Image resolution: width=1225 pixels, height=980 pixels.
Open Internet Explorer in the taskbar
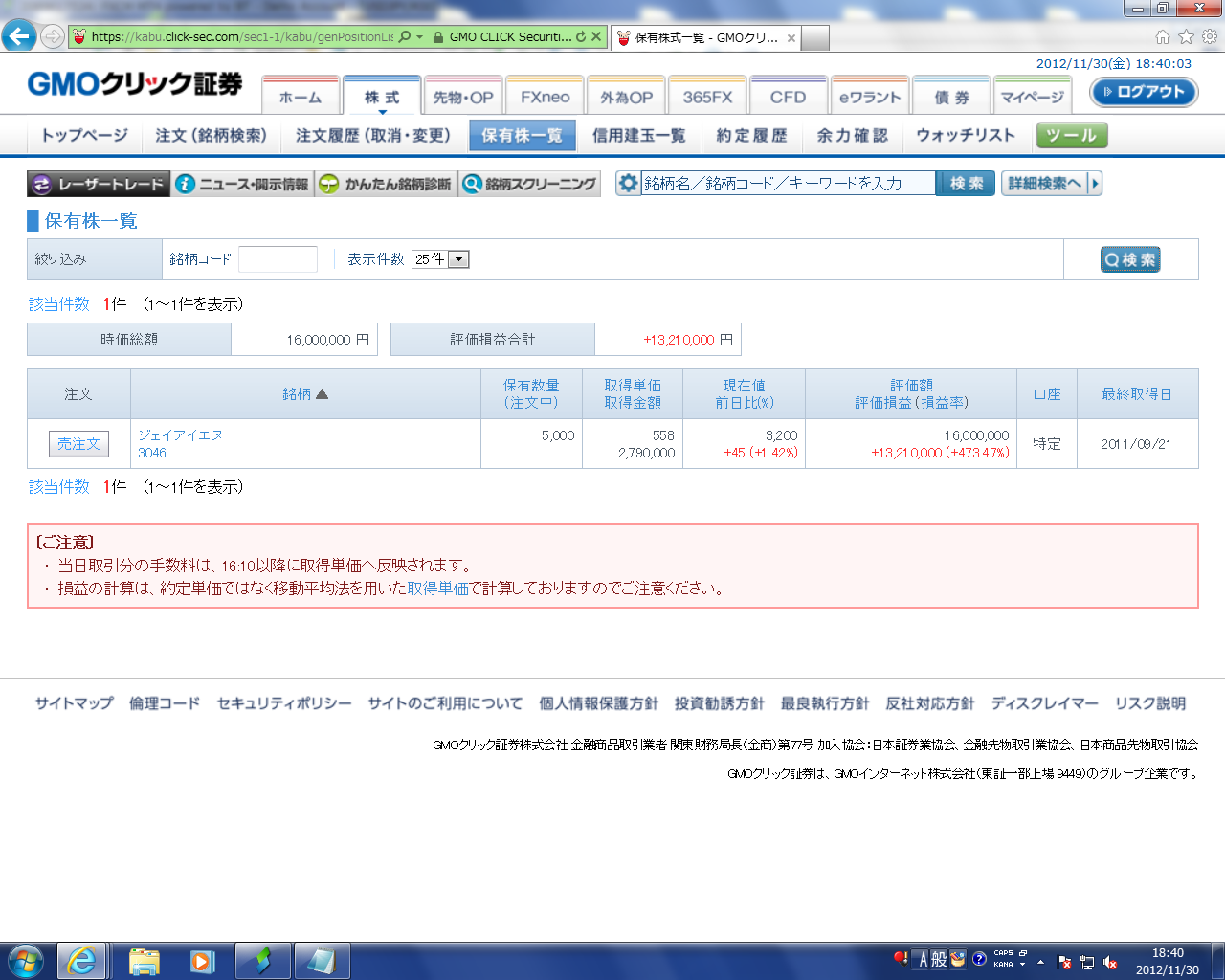coord(81,960)
